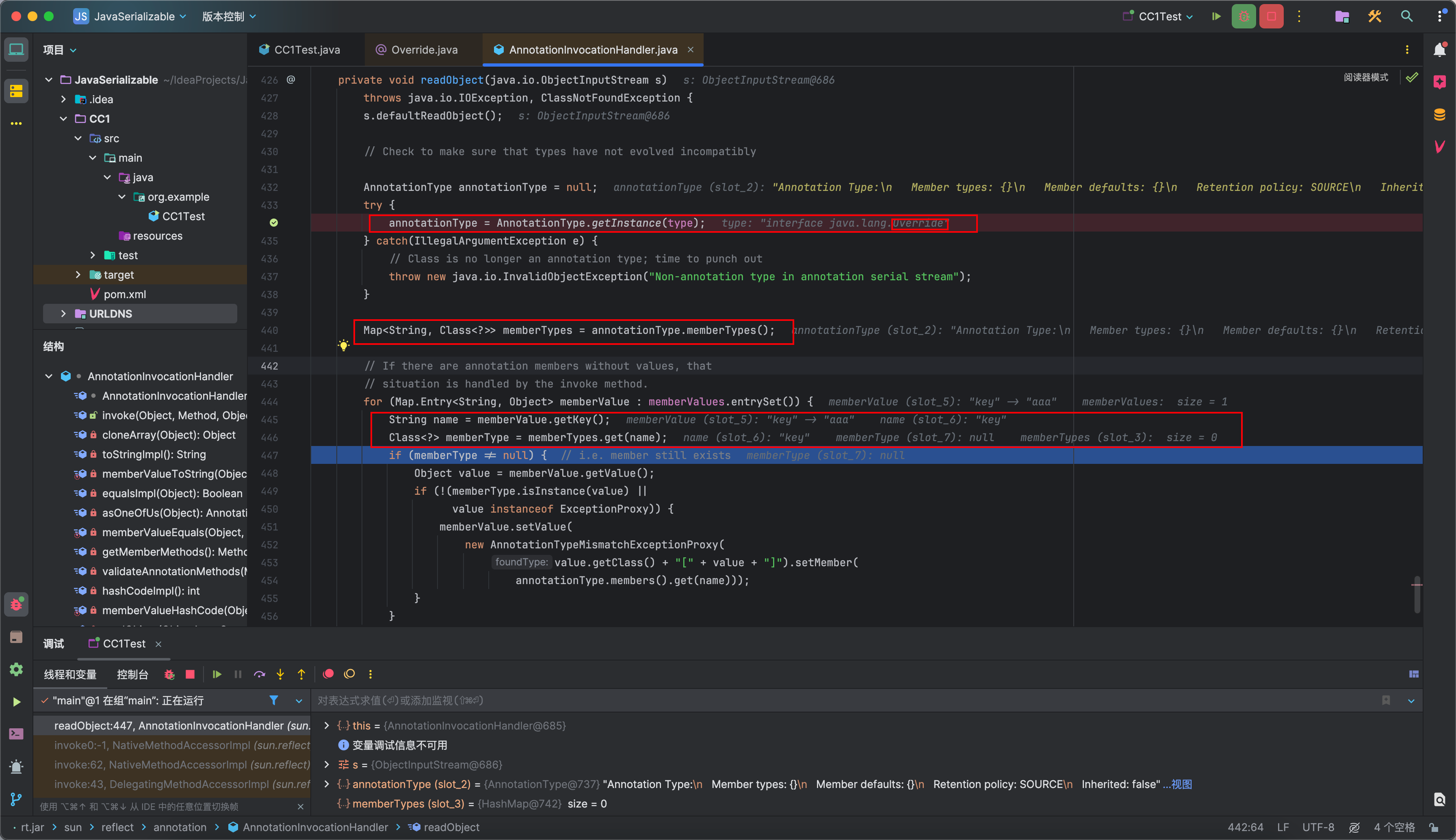Expand the URLDNS module
The image size is (1456, 840).
tap(63, 314)
